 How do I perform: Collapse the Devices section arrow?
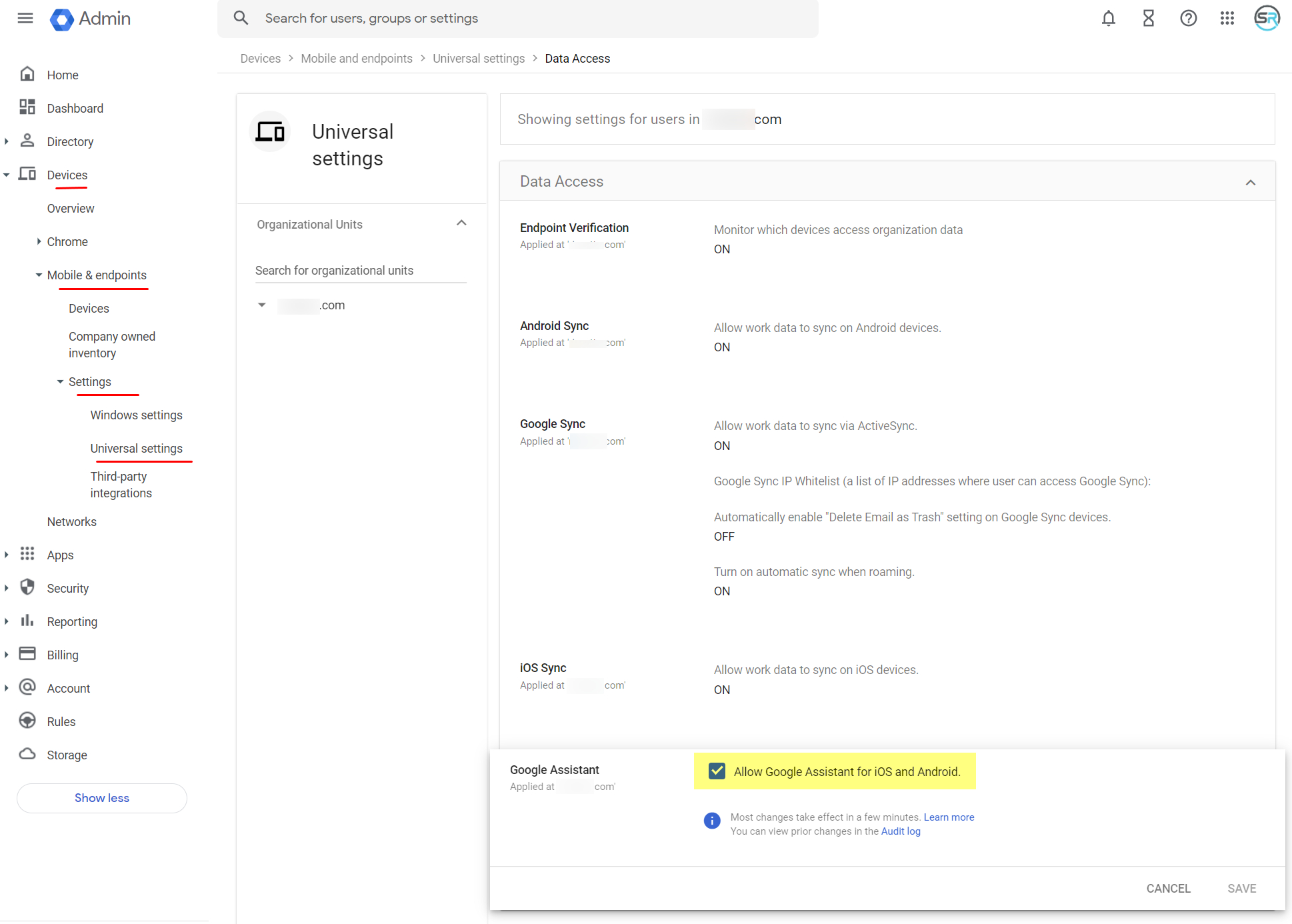[x=7, y=175]
